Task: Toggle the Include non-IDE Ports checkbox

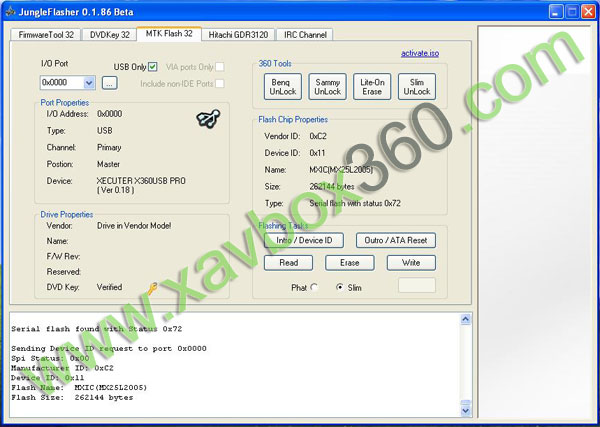Action: 220,83
